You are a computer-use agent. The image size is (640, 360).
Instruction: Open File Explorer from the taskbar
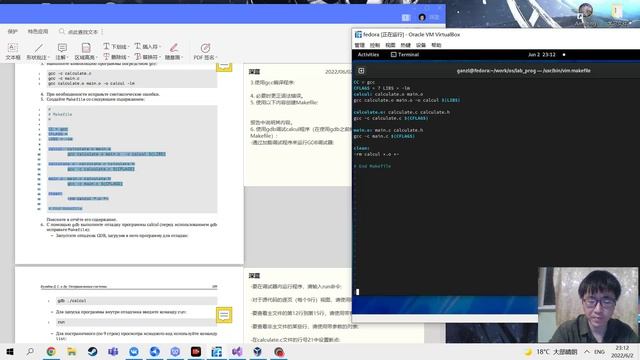pyautogui.click(x=72, y=351)
